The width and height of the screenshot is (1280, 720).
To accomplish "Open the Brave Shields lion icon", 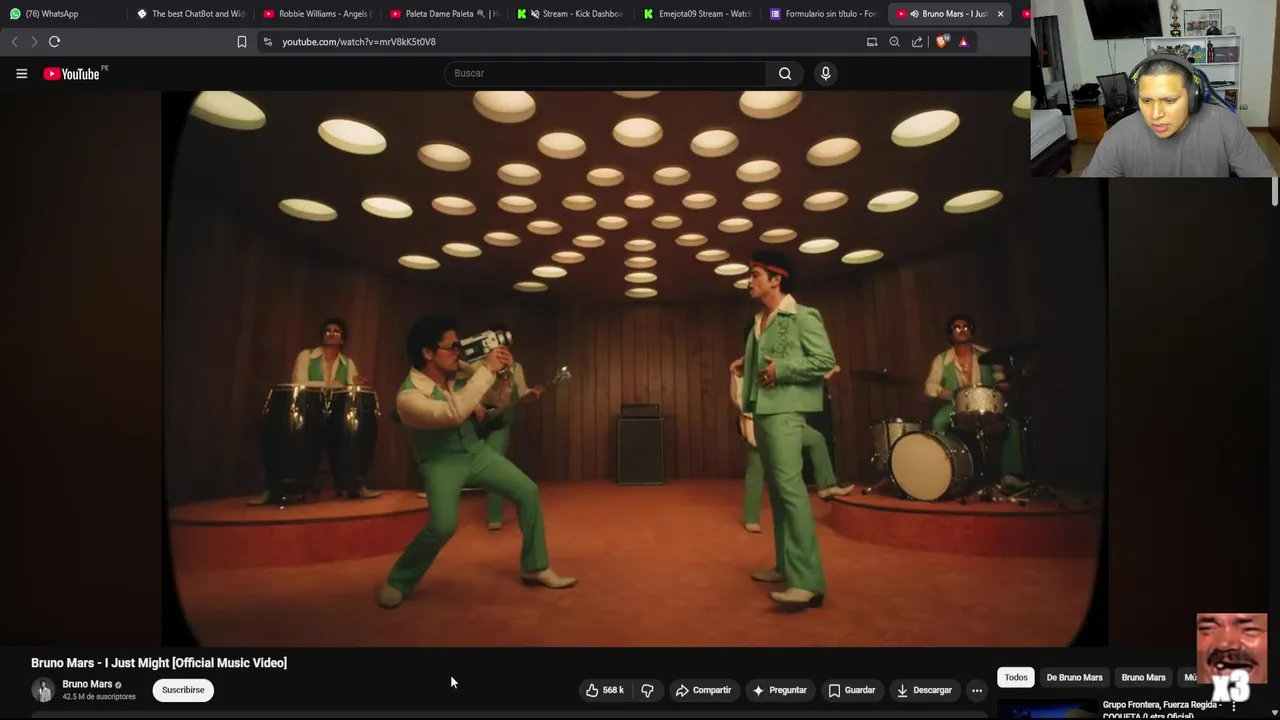I will pos(942,42).
